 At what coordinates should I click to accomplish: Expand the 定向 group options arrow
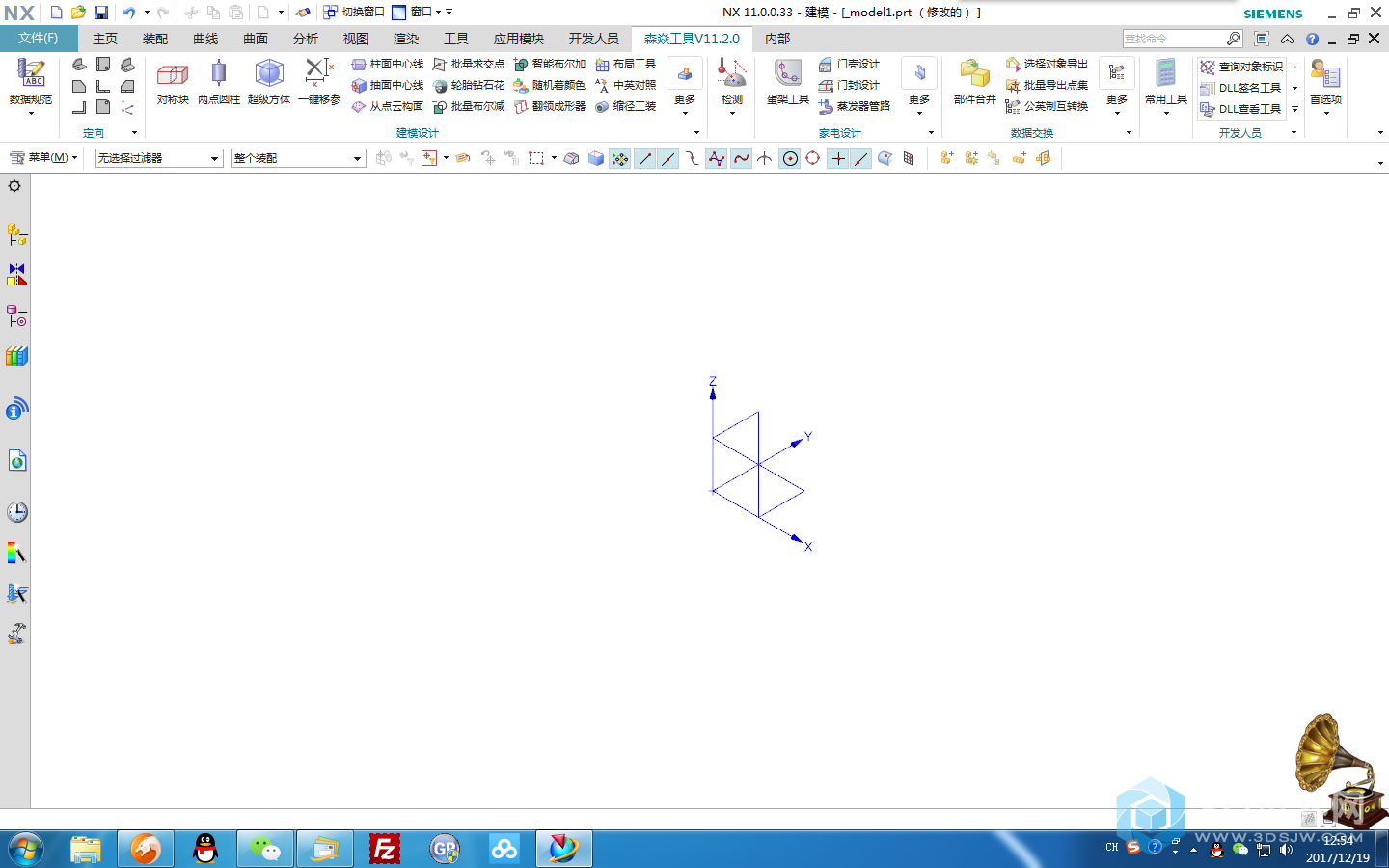point(134,132)
